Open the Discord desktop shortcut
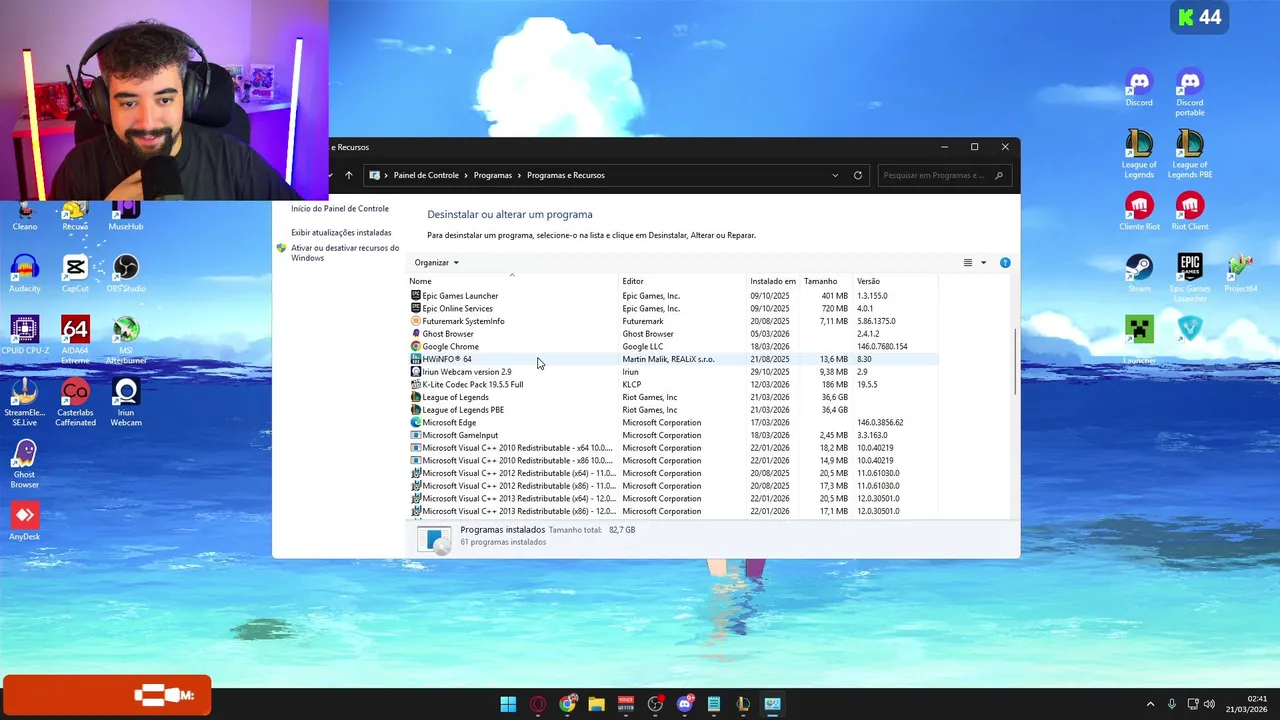1280x720 pixels. pyautogui.click(x=1139, y=88)
